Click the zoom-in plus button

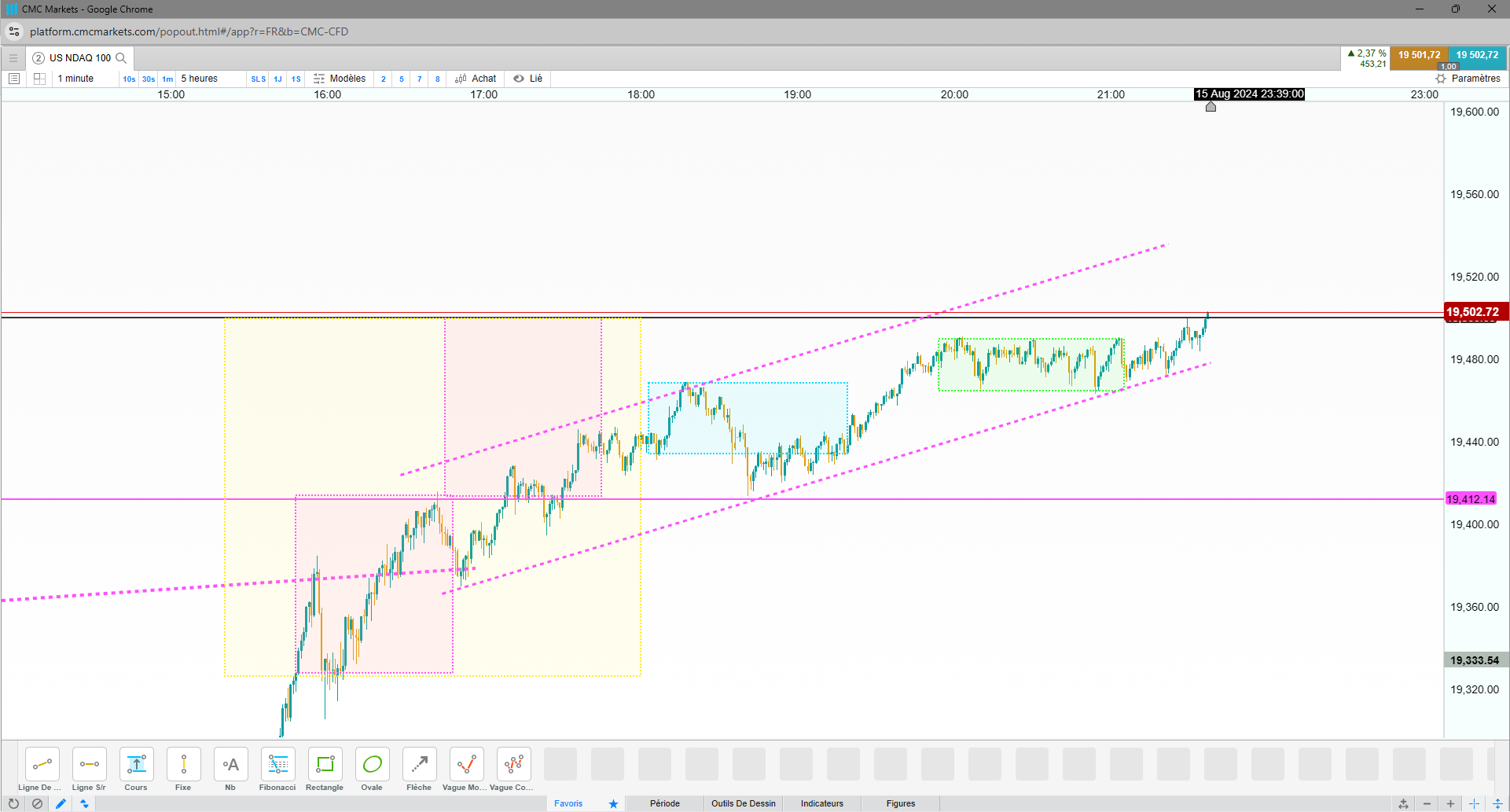pos(1450,803)
